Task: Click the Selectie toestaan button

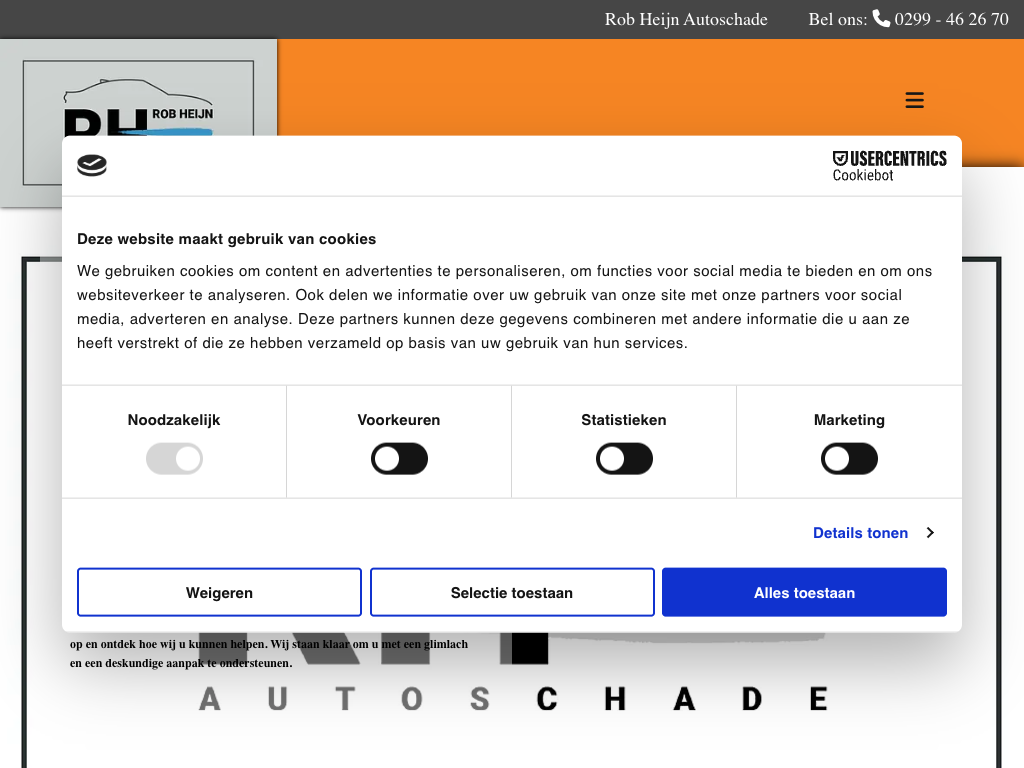Action: pos(512,593)
